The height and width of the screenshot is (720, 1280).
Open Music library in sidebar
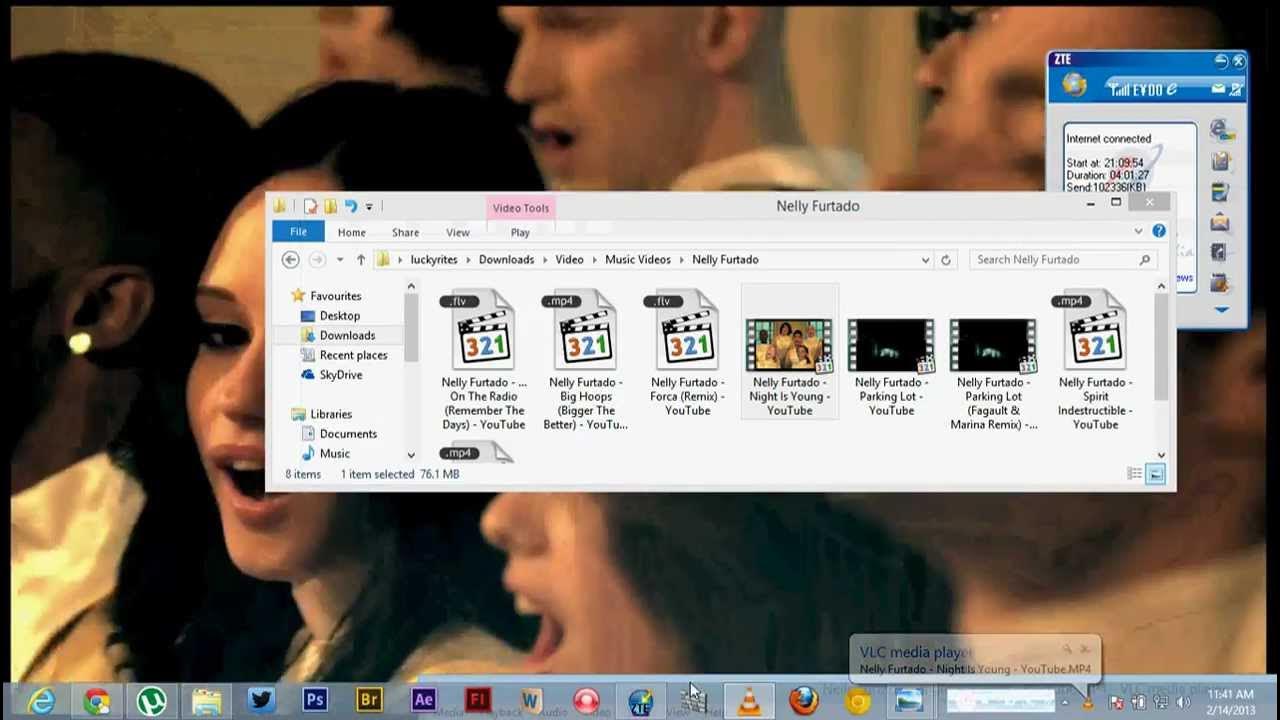(x=335, y=453)
